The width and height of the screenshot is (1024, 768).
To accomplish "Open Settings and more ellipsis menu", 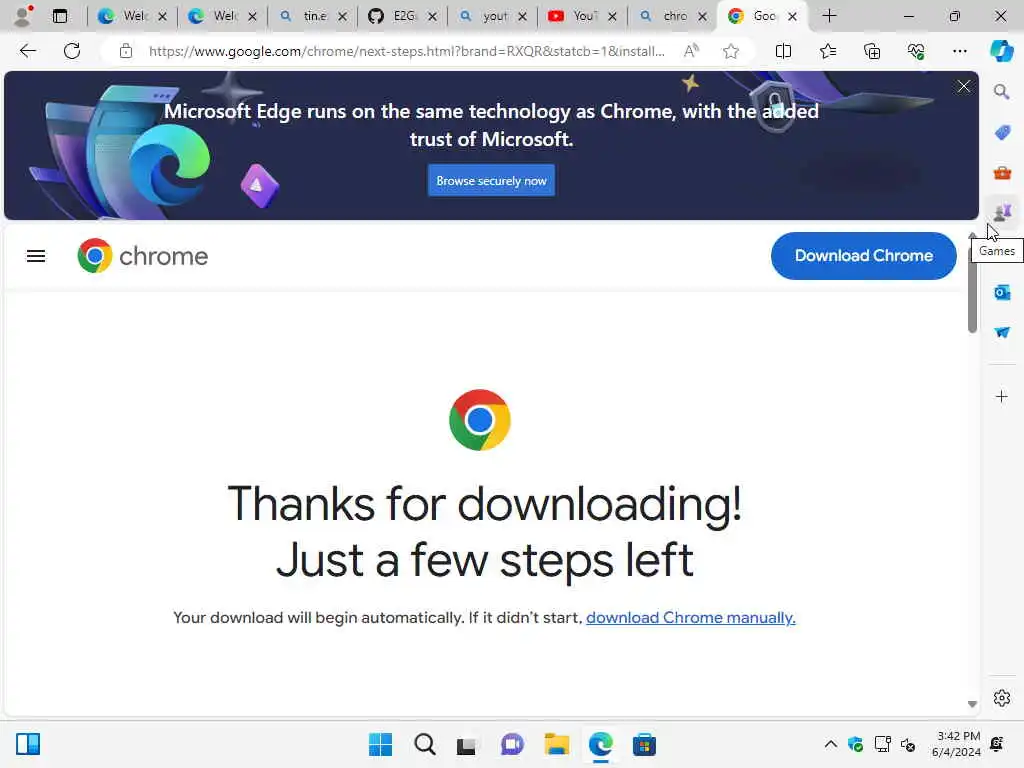I will (959, 51).
